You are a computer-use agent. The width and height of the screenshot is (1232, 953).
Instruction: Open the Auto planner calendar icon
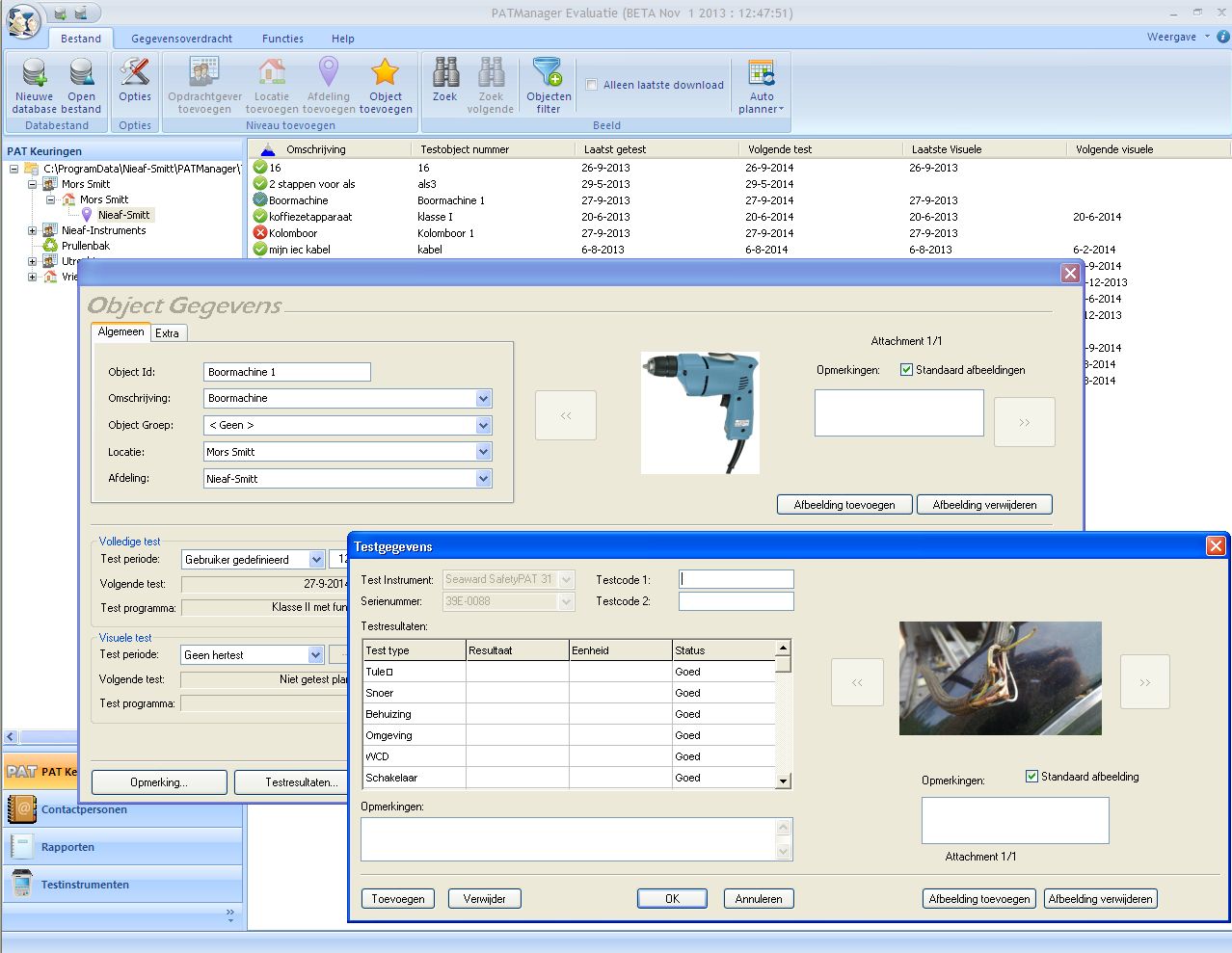(x=761, y=73)
